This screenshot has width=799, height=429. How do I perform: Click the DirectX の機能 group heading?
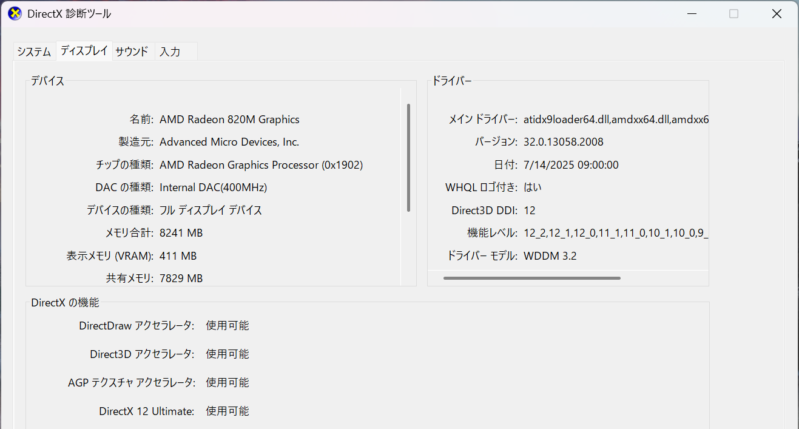point(65,303)
